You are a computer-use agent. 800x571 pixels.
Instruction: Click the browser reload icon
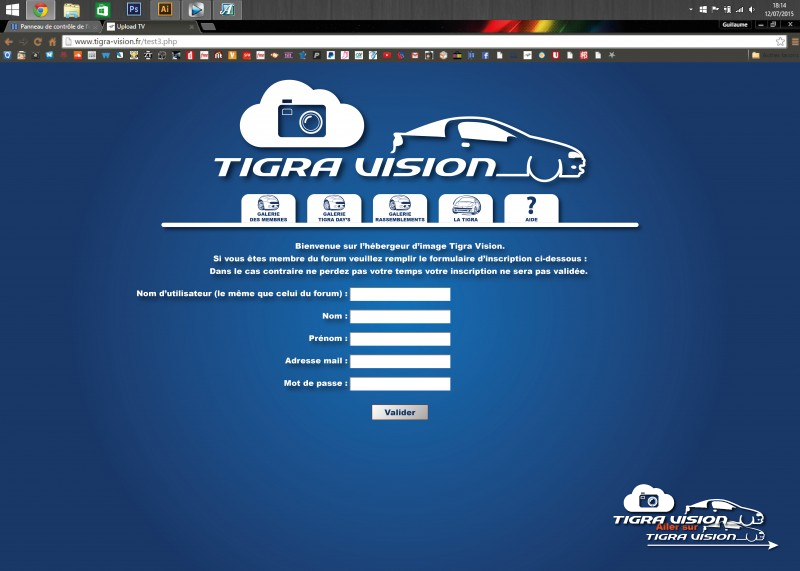38,42
